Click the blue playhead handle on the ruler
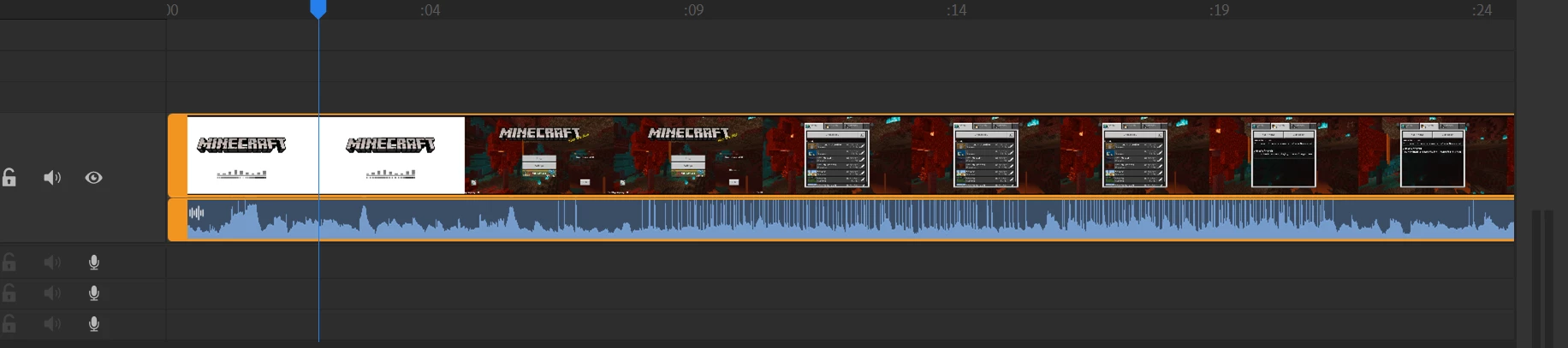The width and height of the screenshot is (1568, 348). [318, 9]
